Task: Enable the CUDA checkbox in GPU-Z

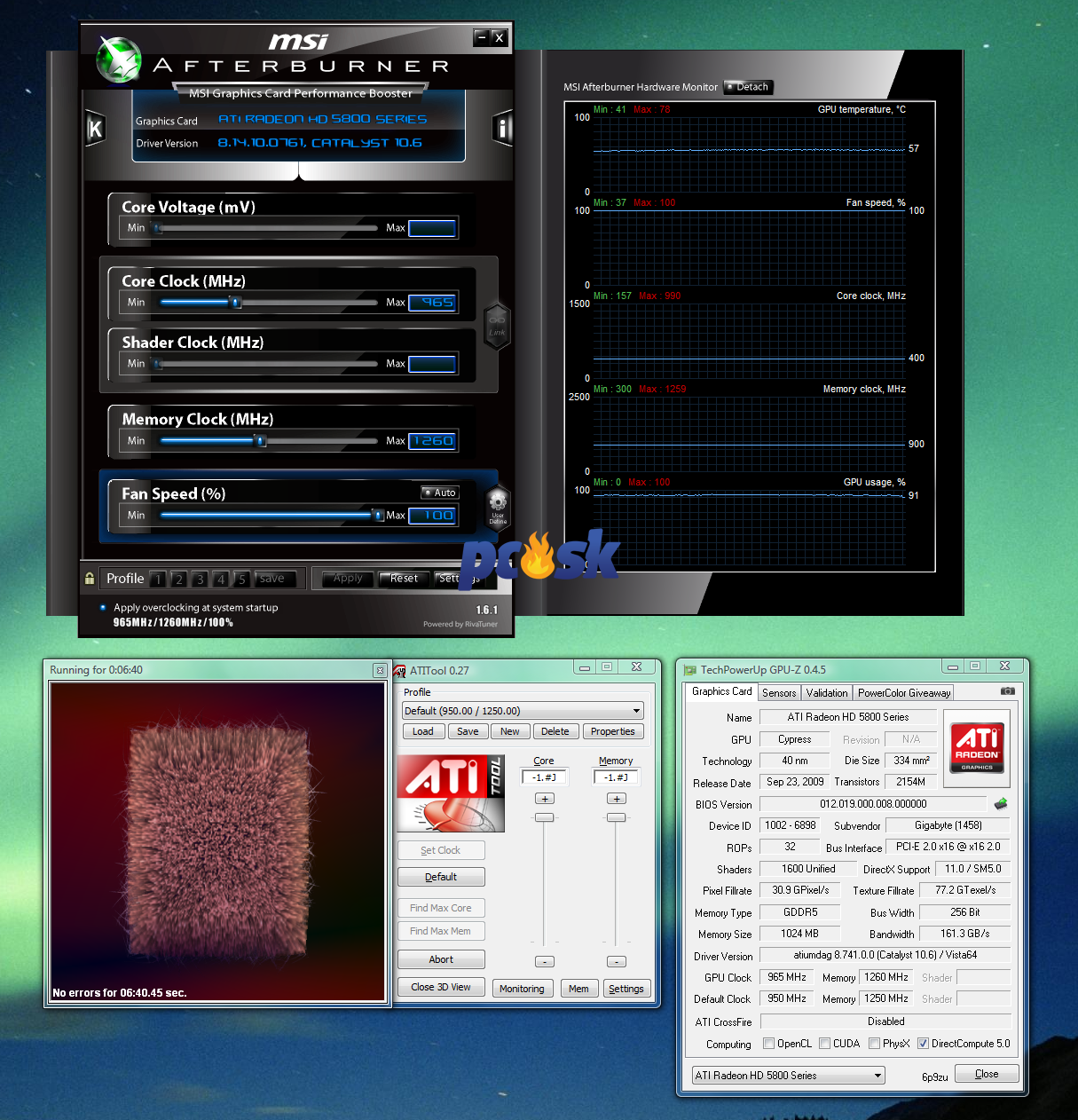Action: pyautogui.click(x=825, y=1044)
